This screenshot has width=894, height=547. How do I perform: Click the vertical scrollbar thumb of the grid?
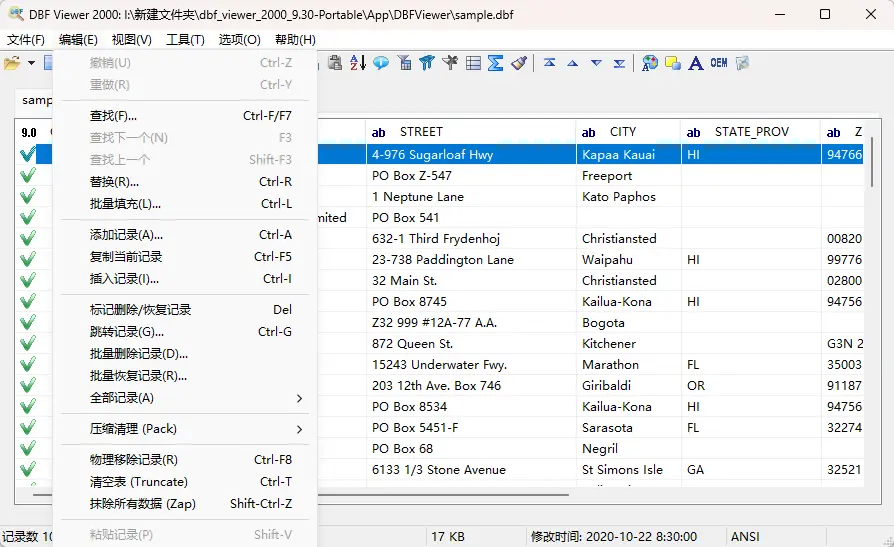pyautogui.click(x=872, y=161)
